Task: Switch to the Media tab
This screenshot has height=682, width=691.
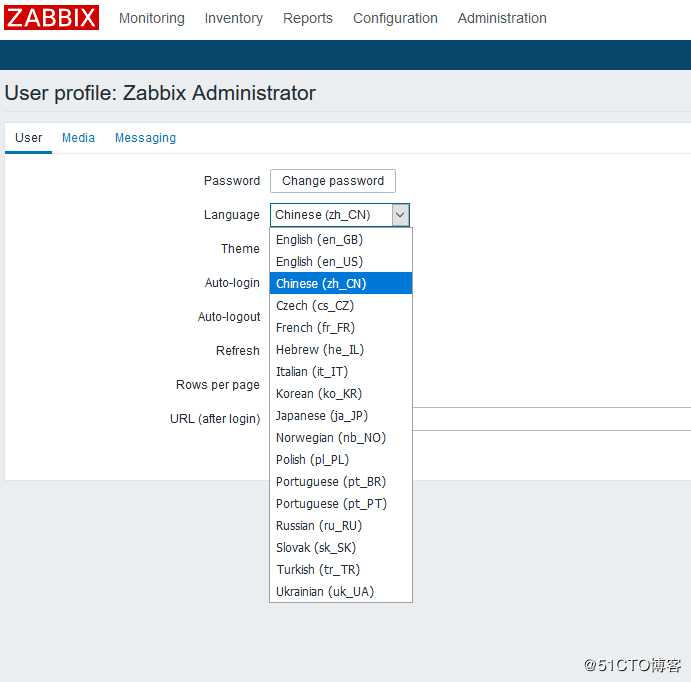Action: coord(78,137)
